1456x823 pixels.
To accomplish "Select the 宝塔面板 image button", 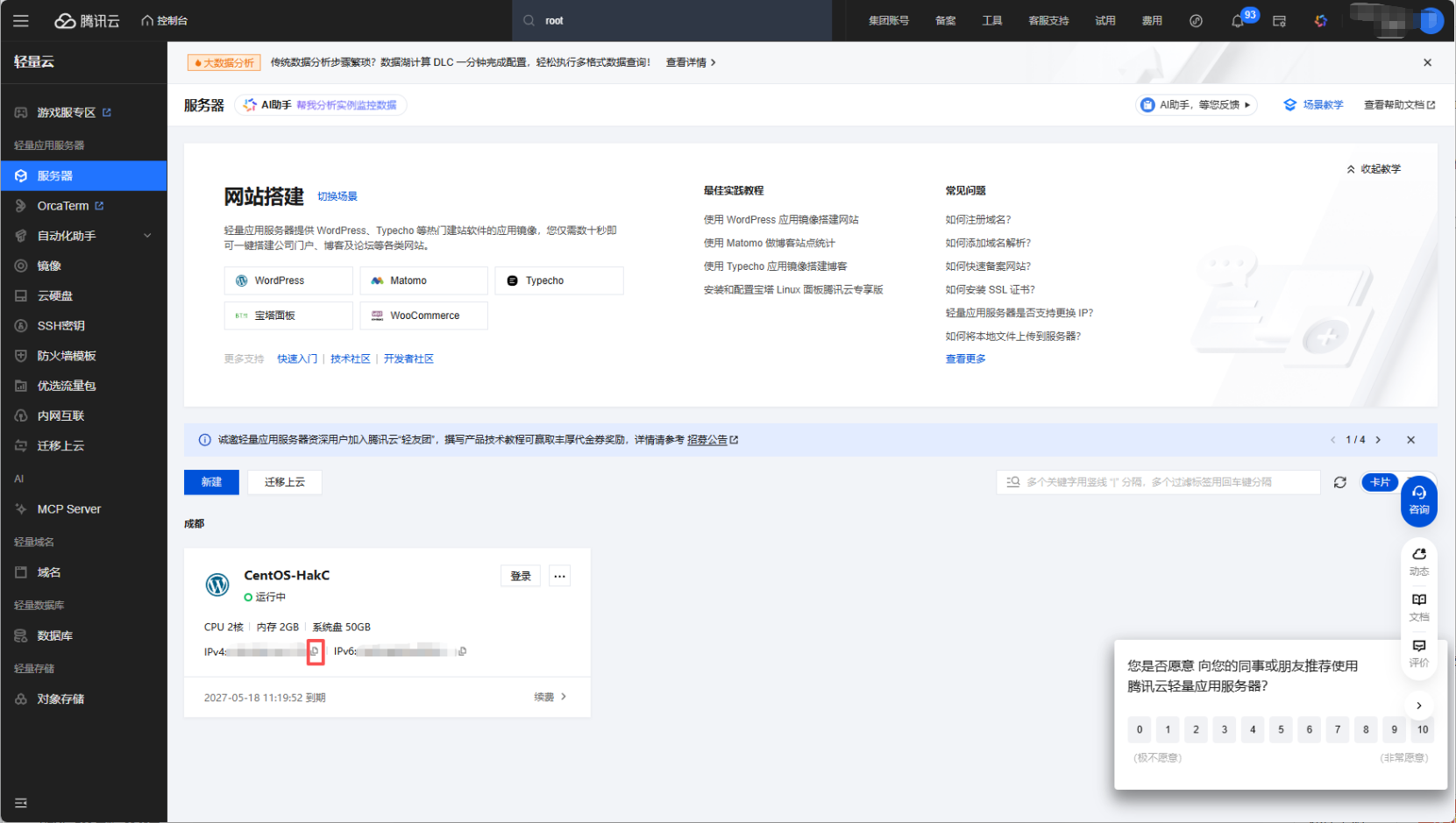I will [x=288, y=316].
